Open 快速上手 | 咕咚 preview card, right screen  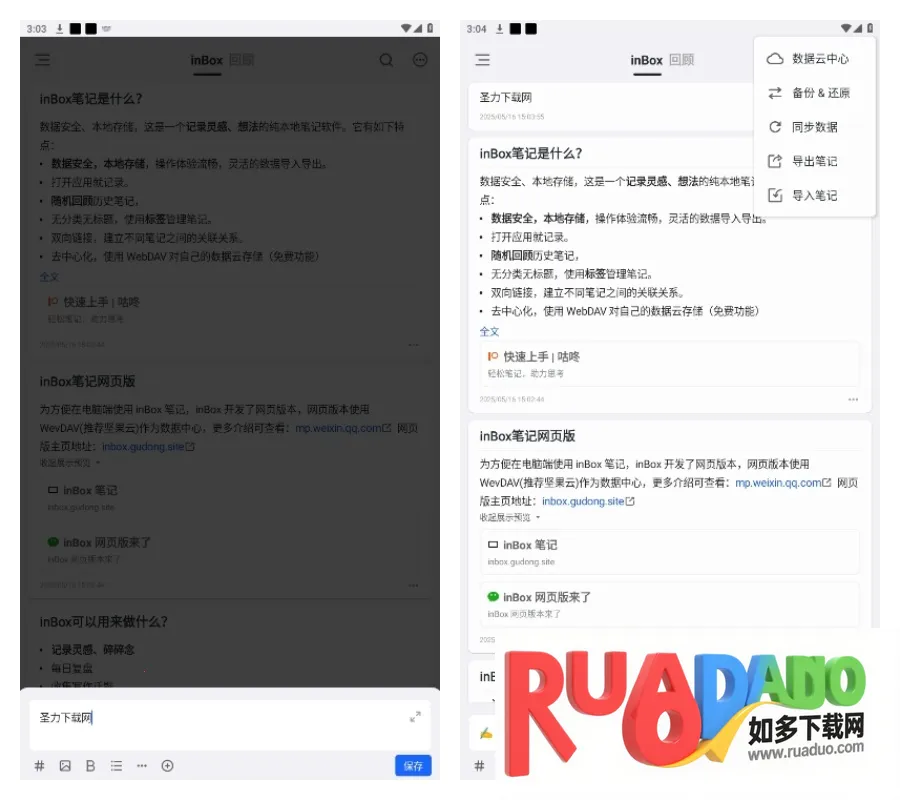[670, 364]
